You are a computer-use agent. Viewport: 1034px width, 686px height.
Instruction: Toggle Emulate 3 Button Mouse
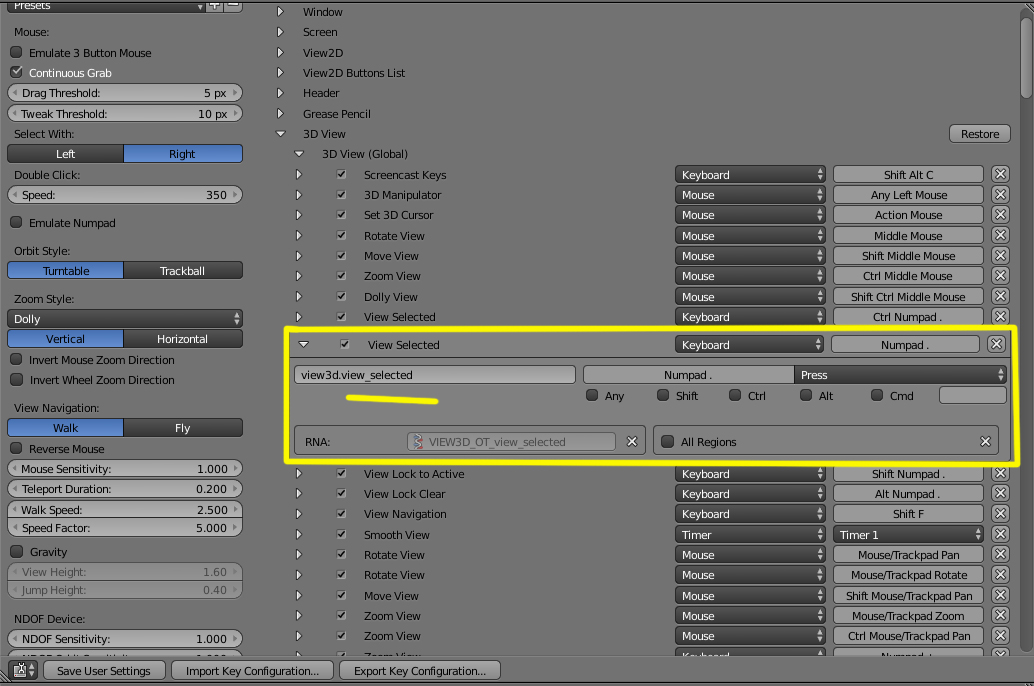[x=16, y=52]
